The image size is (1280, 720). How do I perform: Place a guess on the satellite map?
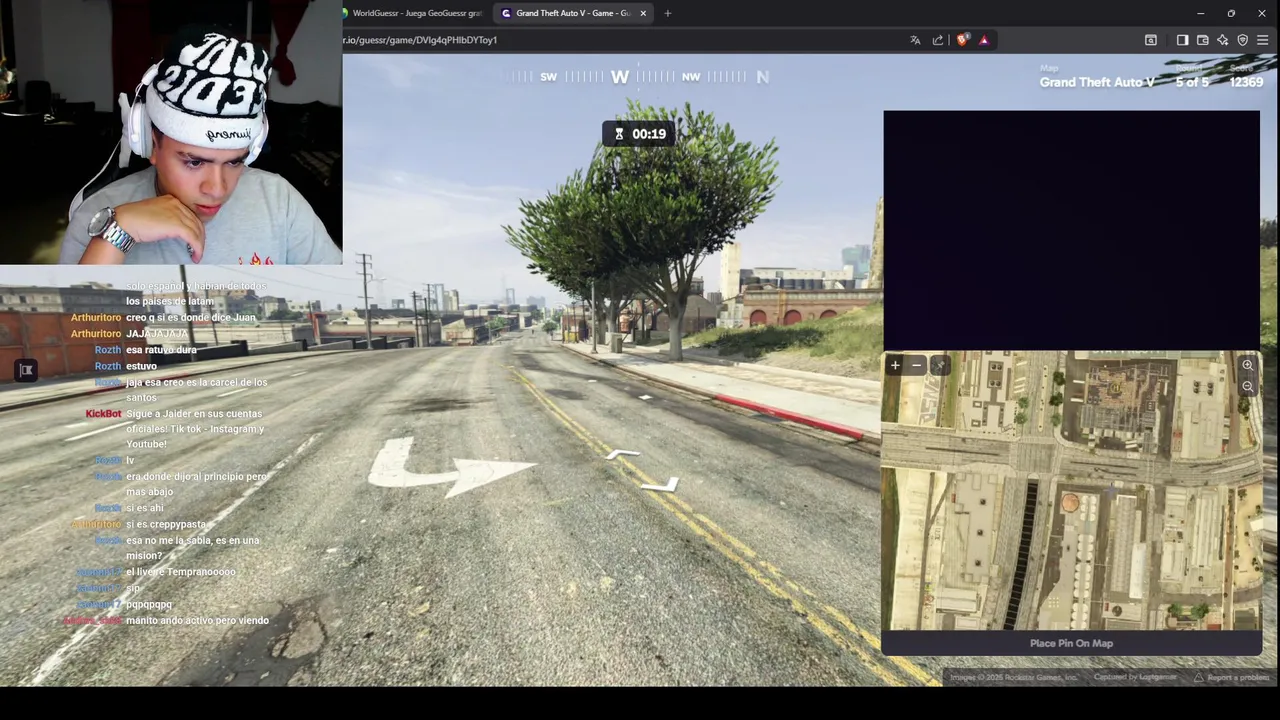click(x=1071, y=490)
